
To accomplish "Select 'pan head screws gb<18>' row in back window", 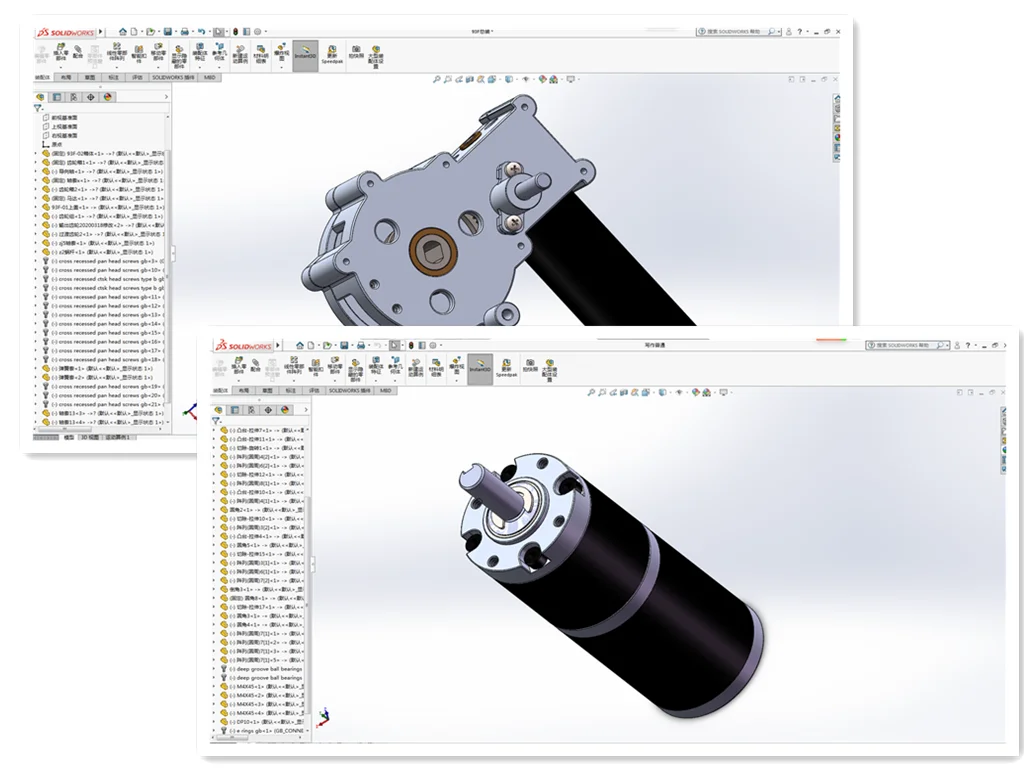I will click(102, 359).
